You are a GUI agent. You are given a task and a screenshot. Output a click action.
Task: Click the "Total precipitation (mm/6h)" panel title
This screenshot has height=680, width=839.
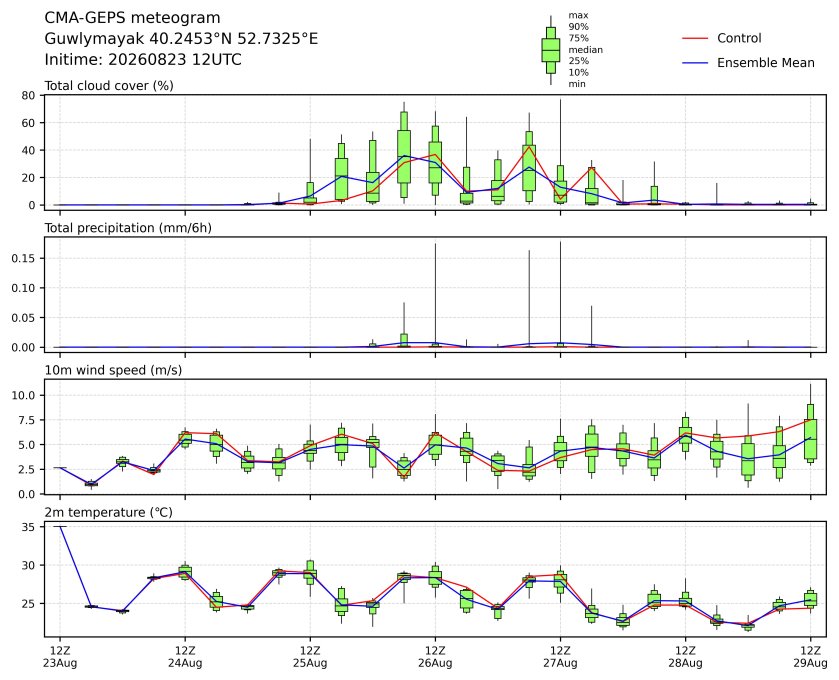coord(128,228)
